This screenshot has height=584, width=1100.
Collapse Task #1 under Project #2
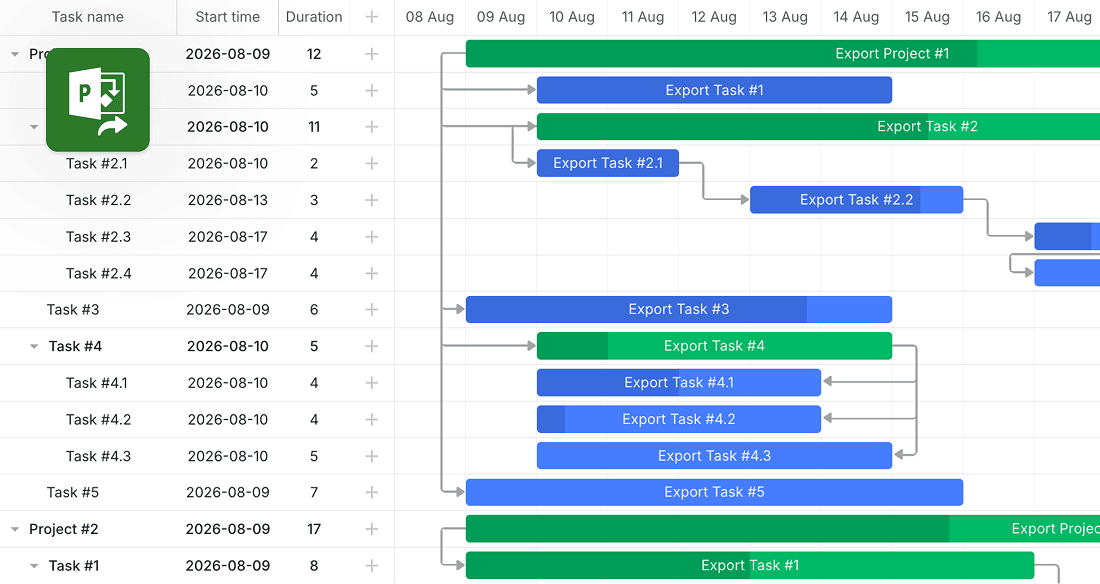coord(34,566)
